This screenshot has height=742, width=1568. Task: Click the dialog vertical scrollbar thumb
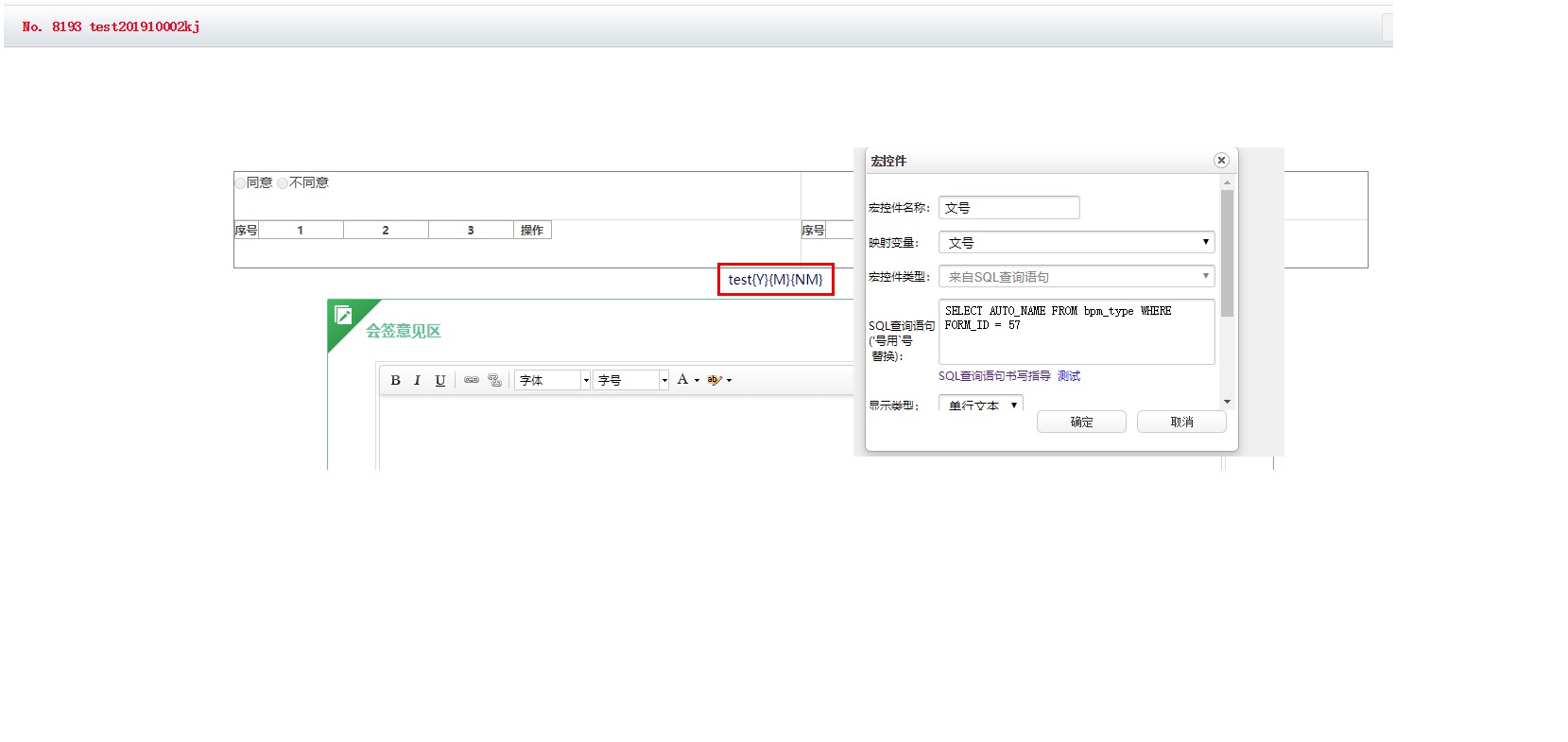pos(1227,253)
